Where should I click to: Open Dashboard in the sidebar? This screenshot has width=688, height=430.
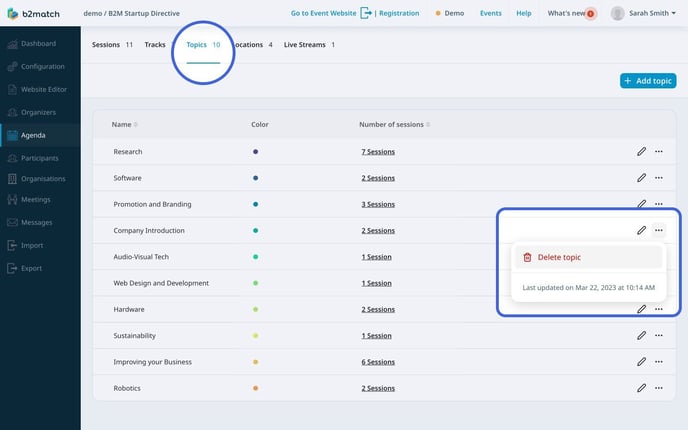(40, 43)
